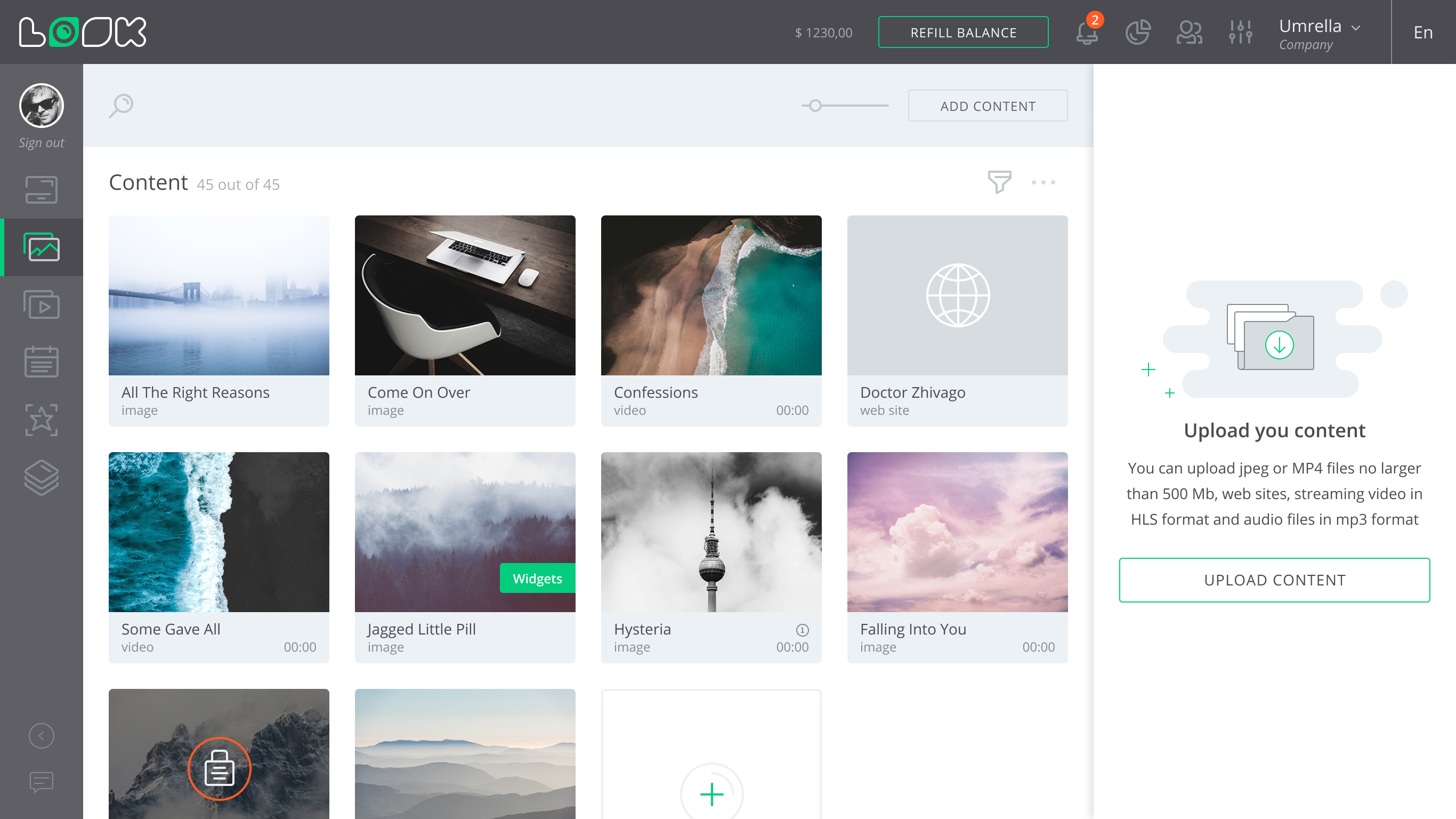The width and height of the screenshot is (1456, 819).
Task: Click the Sign out link
Action: [x=41, y=142]
